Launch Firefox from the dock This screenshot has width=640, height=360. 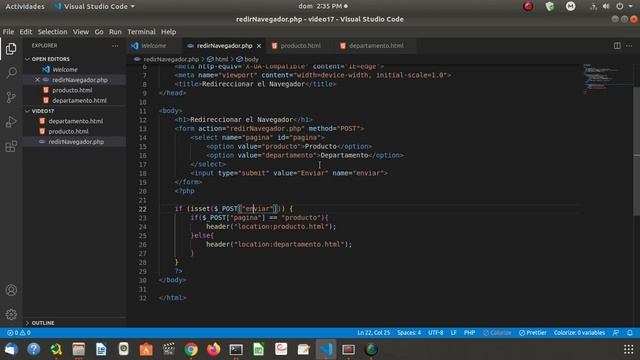(213, 349)
